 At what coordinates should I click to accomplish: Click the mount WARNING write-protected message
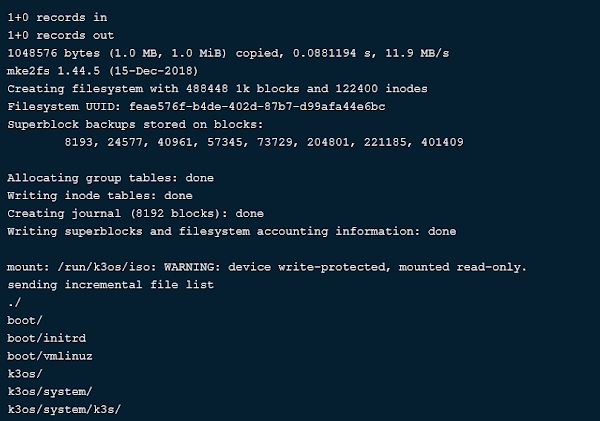tap(267, 267)
